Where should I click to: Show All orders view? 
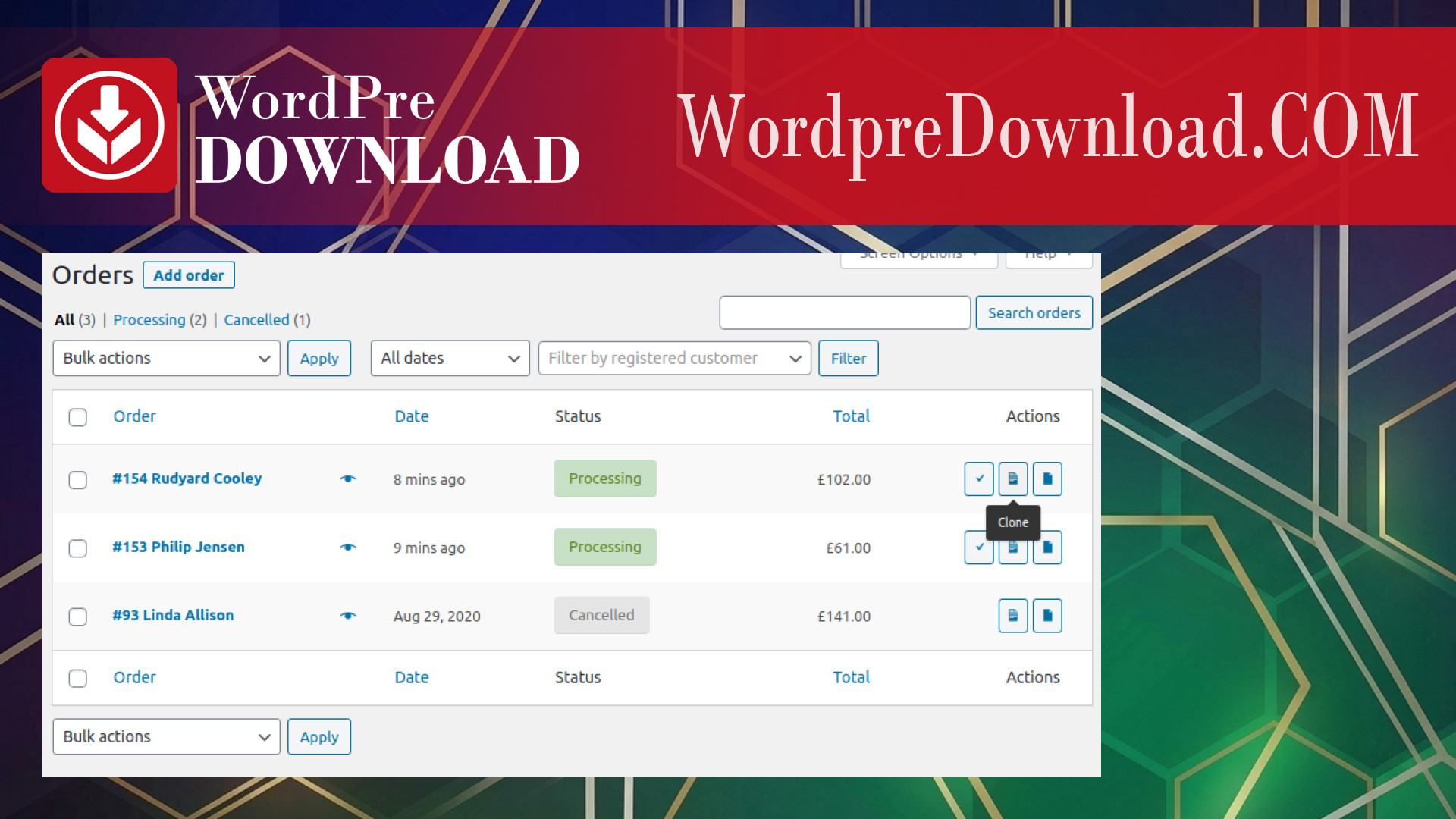(64, 319)
